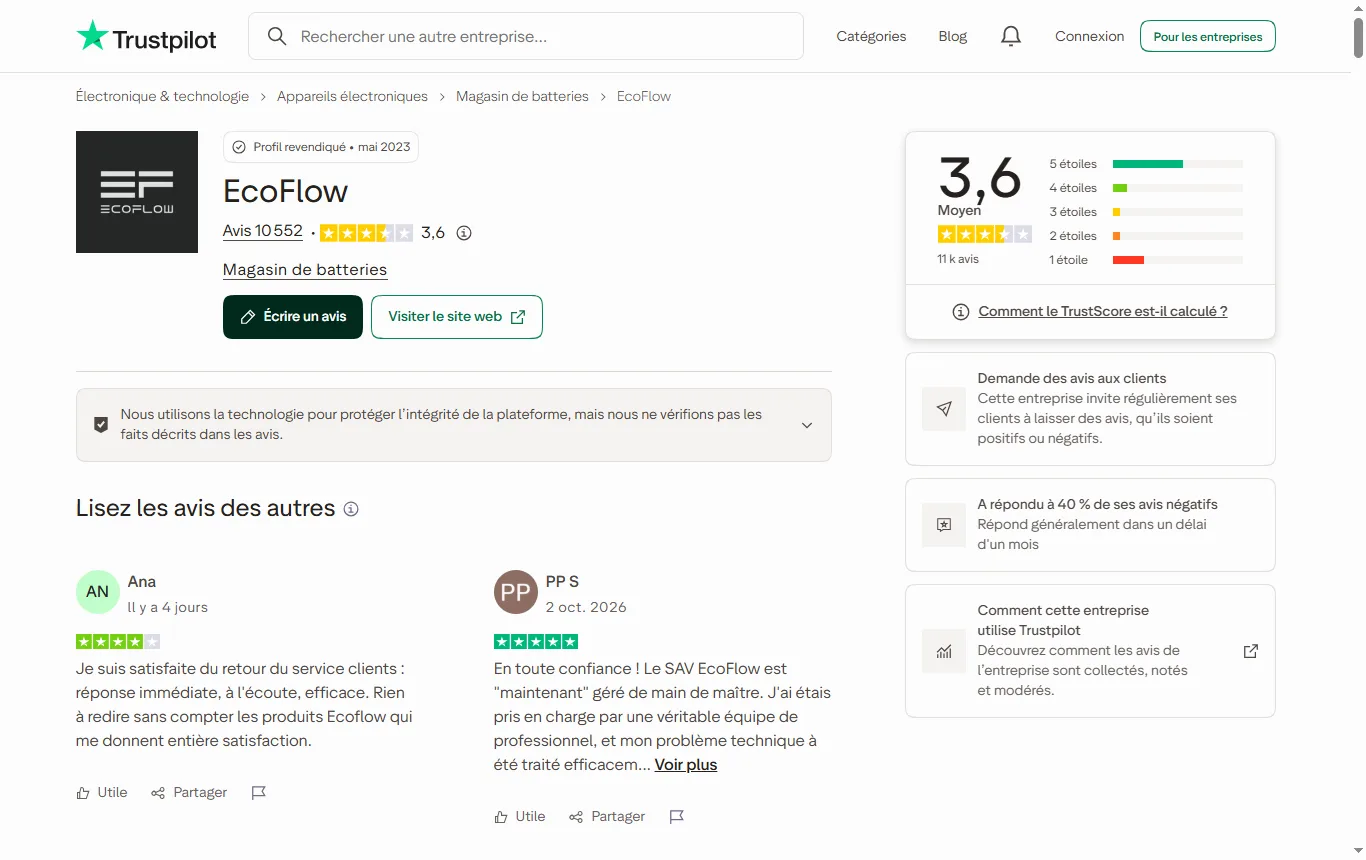Screen dimensions: 1366x860
Task: Click the info icon next to 3,6 rating
Action: pos(464,233)
